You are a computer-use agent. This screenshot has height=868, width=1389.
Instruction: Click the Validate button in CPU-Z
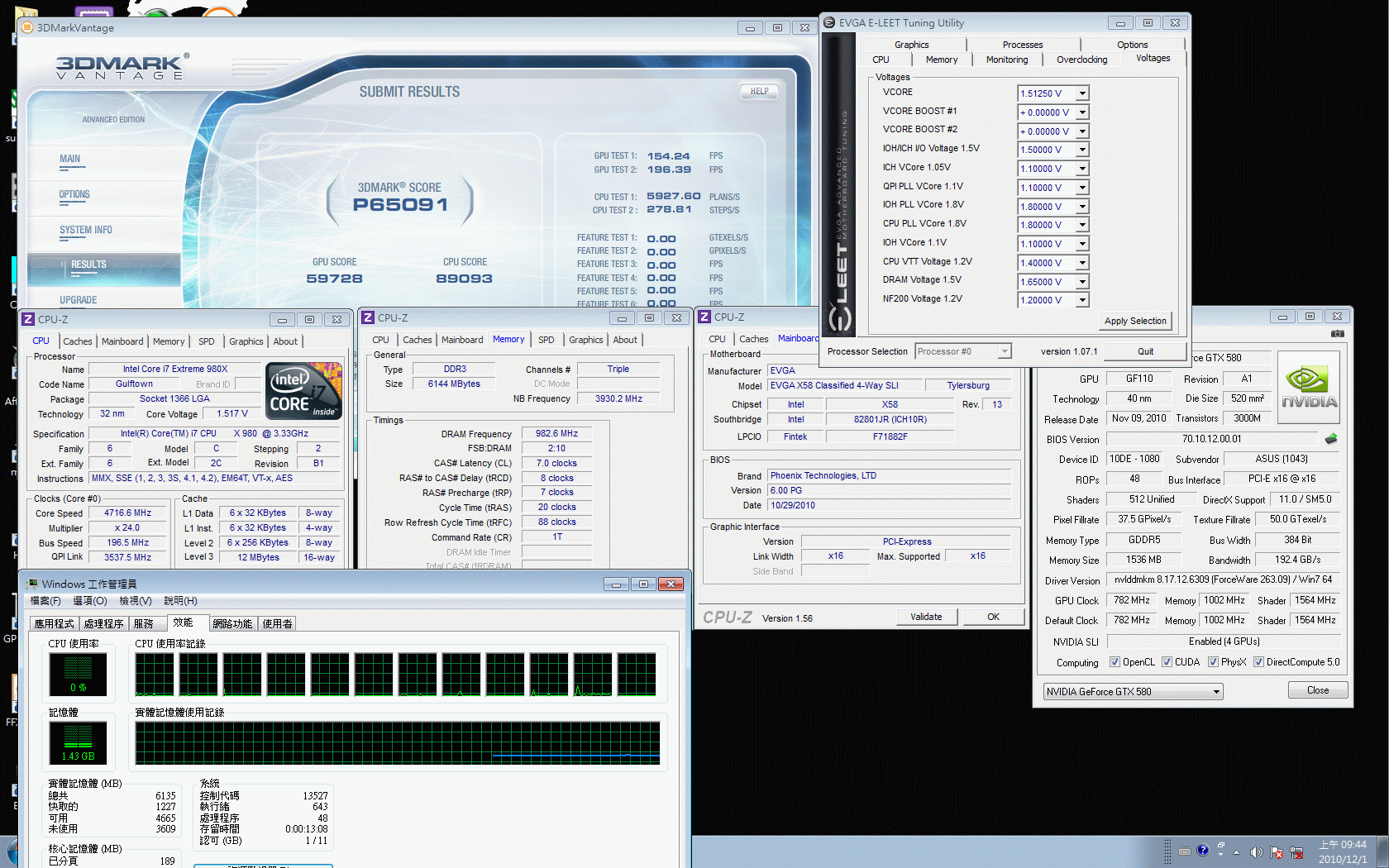click(926, 617)
